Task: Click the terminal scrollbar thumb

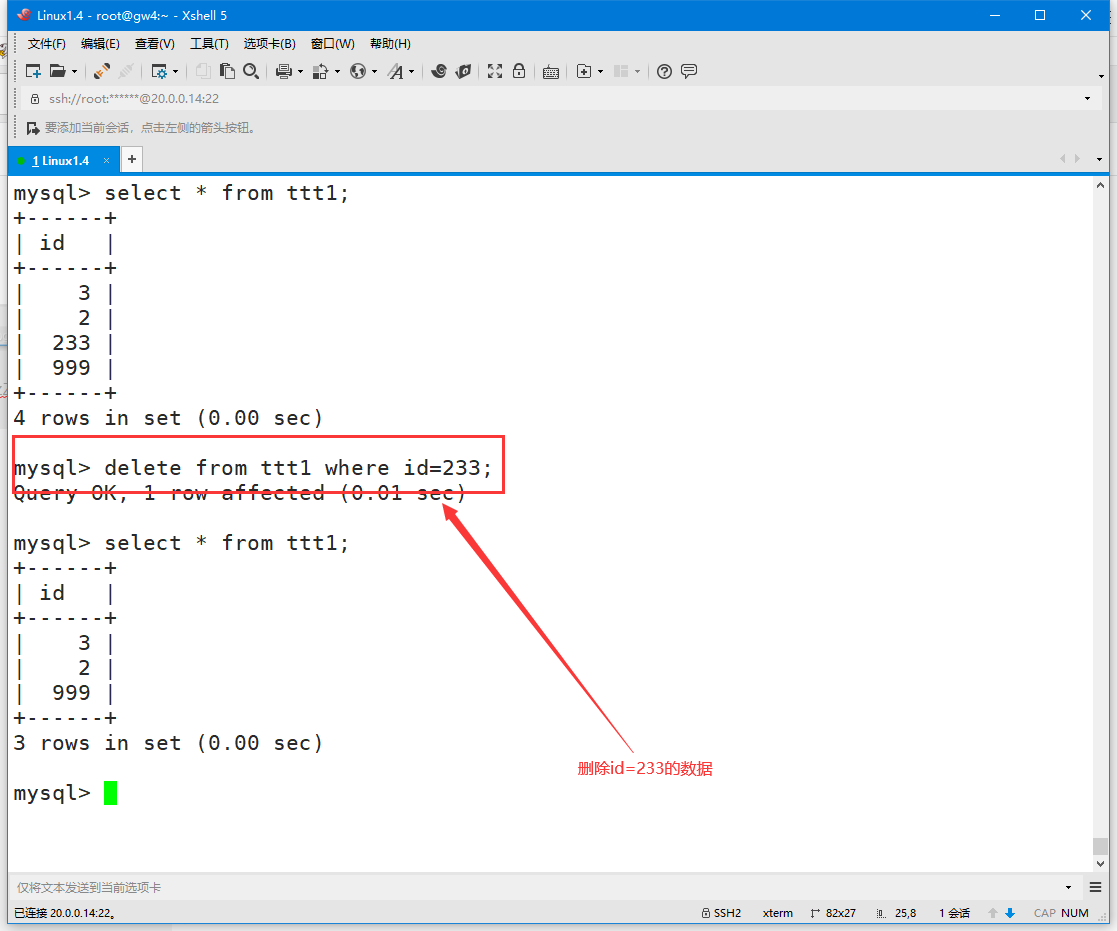Action: click(x=1100, y=846)
